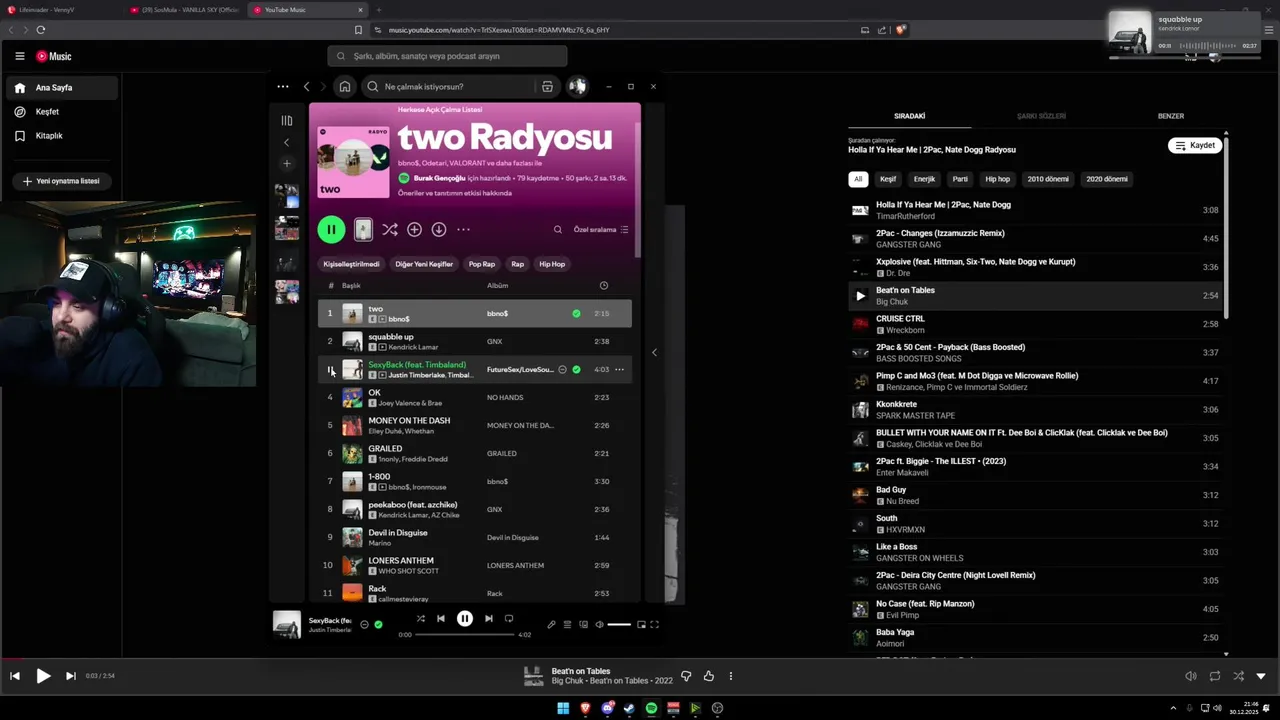Select Diğer Yeni Keşifler chip

pyautogui.click(x=424, y=264)
